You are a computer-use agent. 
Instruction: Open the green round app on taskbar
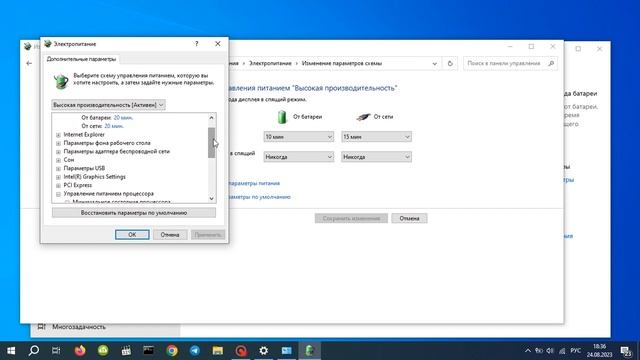click(x=103, y=351)
